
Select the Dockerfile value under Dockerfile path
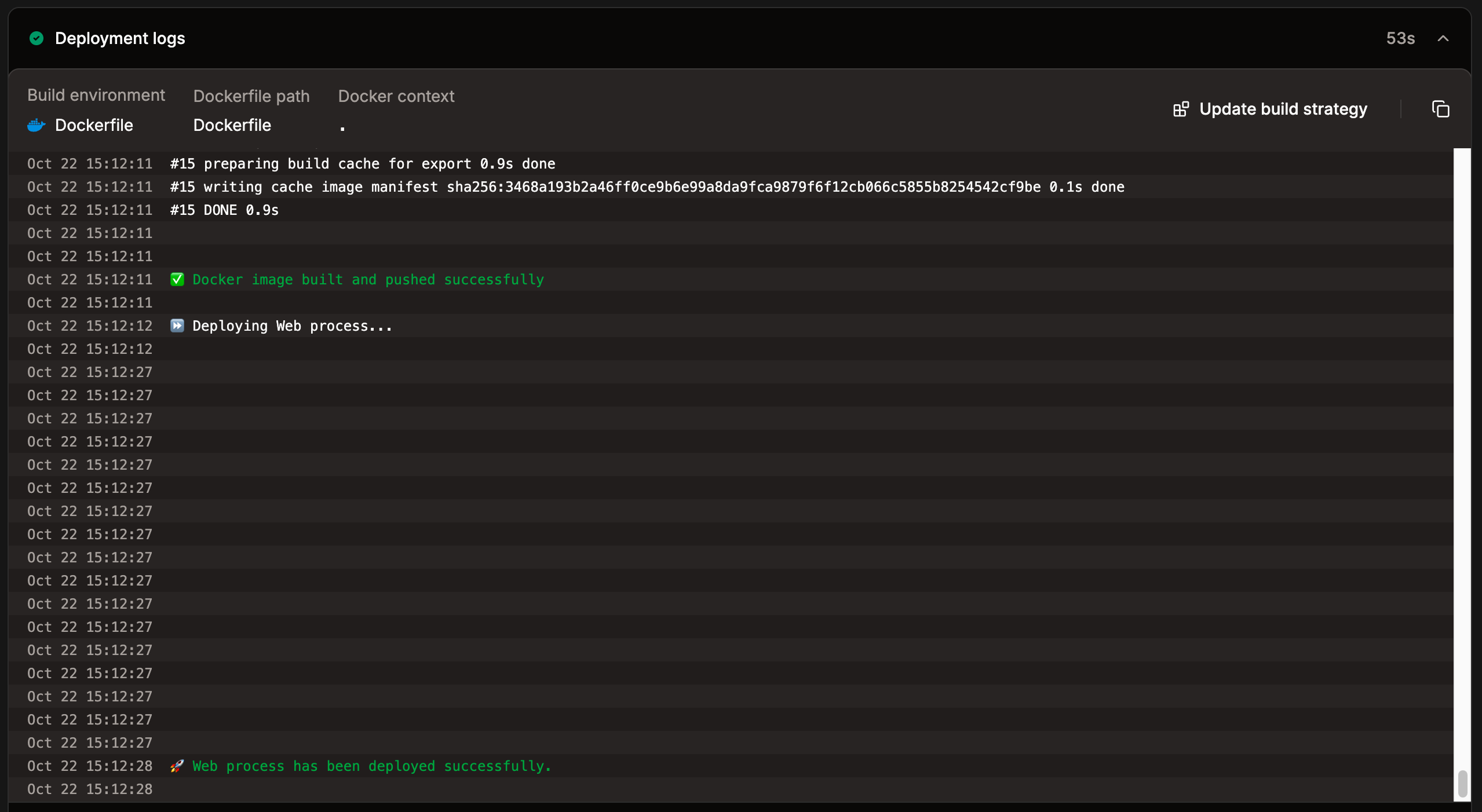tap(232, 125)
